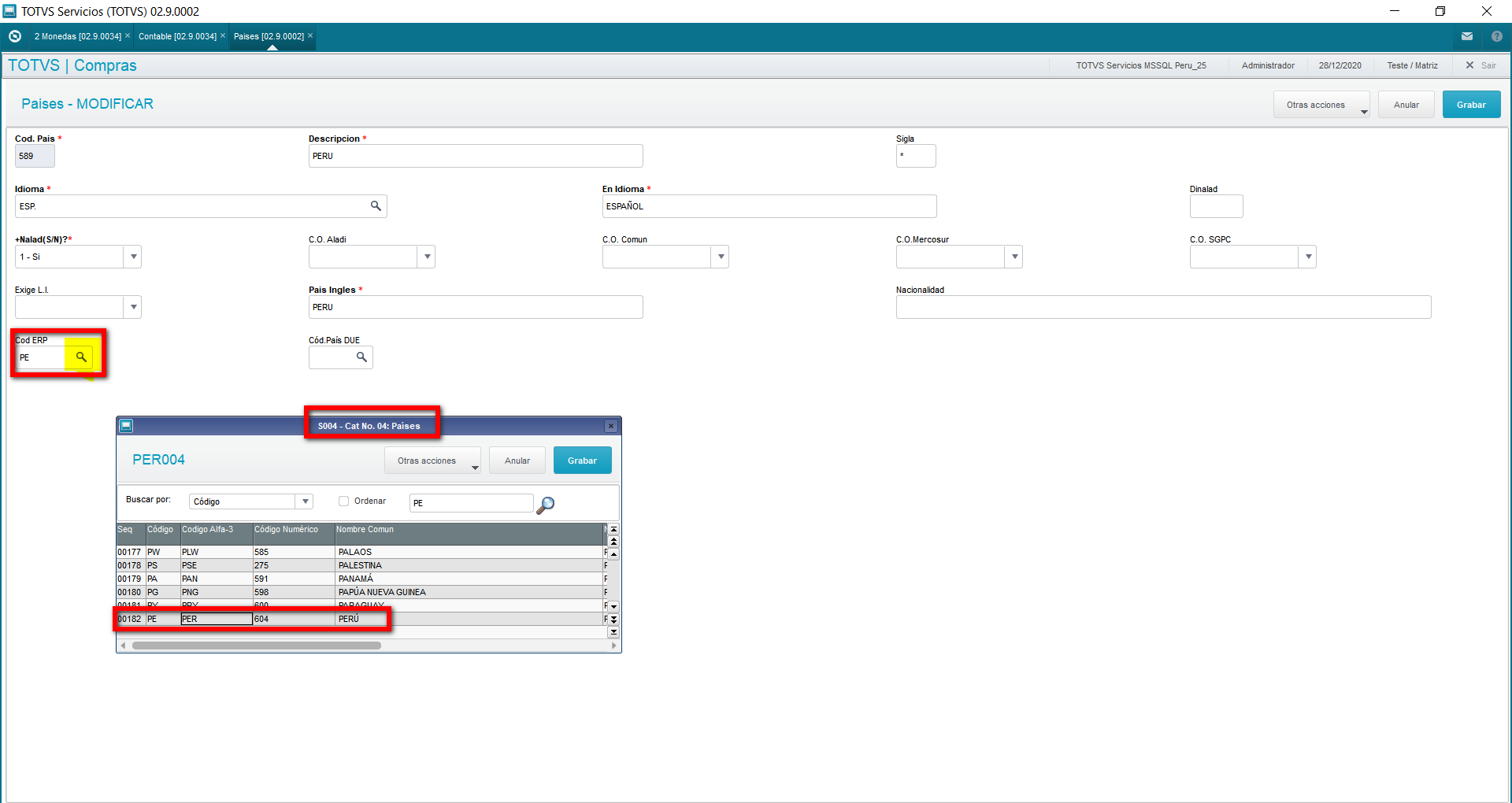This screenshot has height=803, width=1512.
Task: Run search with PER004 magnifier icon
Action: pos(545,504)
